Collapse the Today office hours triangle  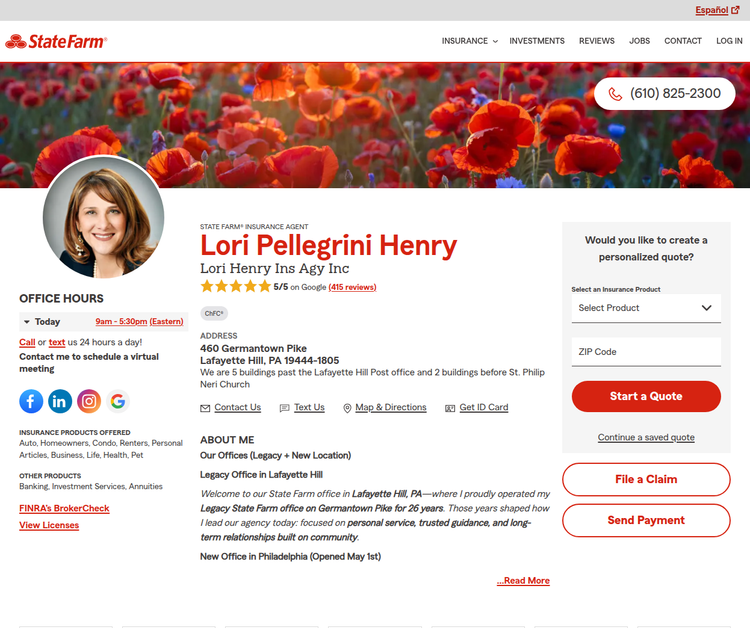click(27, 322)
